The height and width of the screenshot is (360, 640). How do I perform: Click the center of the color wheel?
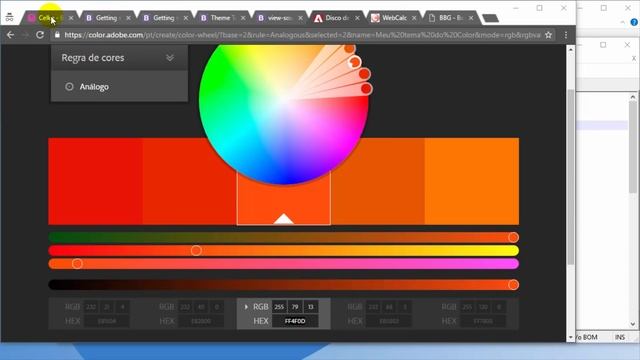click(284, 99)
